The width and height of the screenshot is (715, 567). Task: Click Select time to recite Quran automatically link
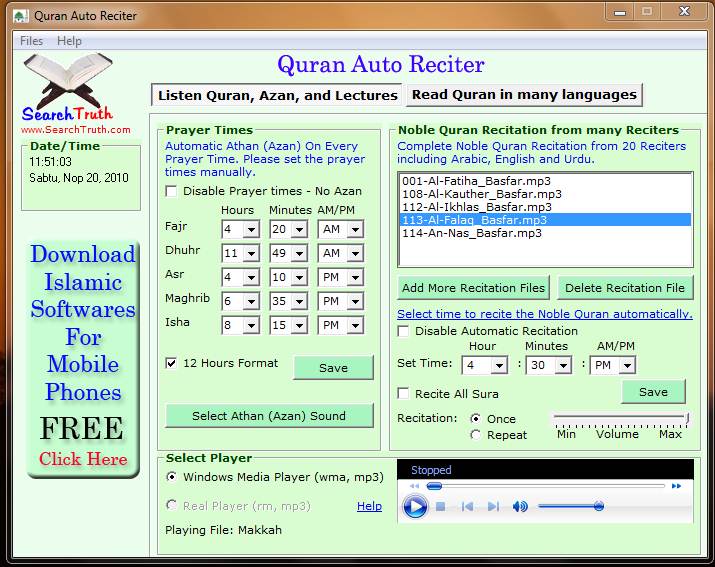(x=544, y=314)
